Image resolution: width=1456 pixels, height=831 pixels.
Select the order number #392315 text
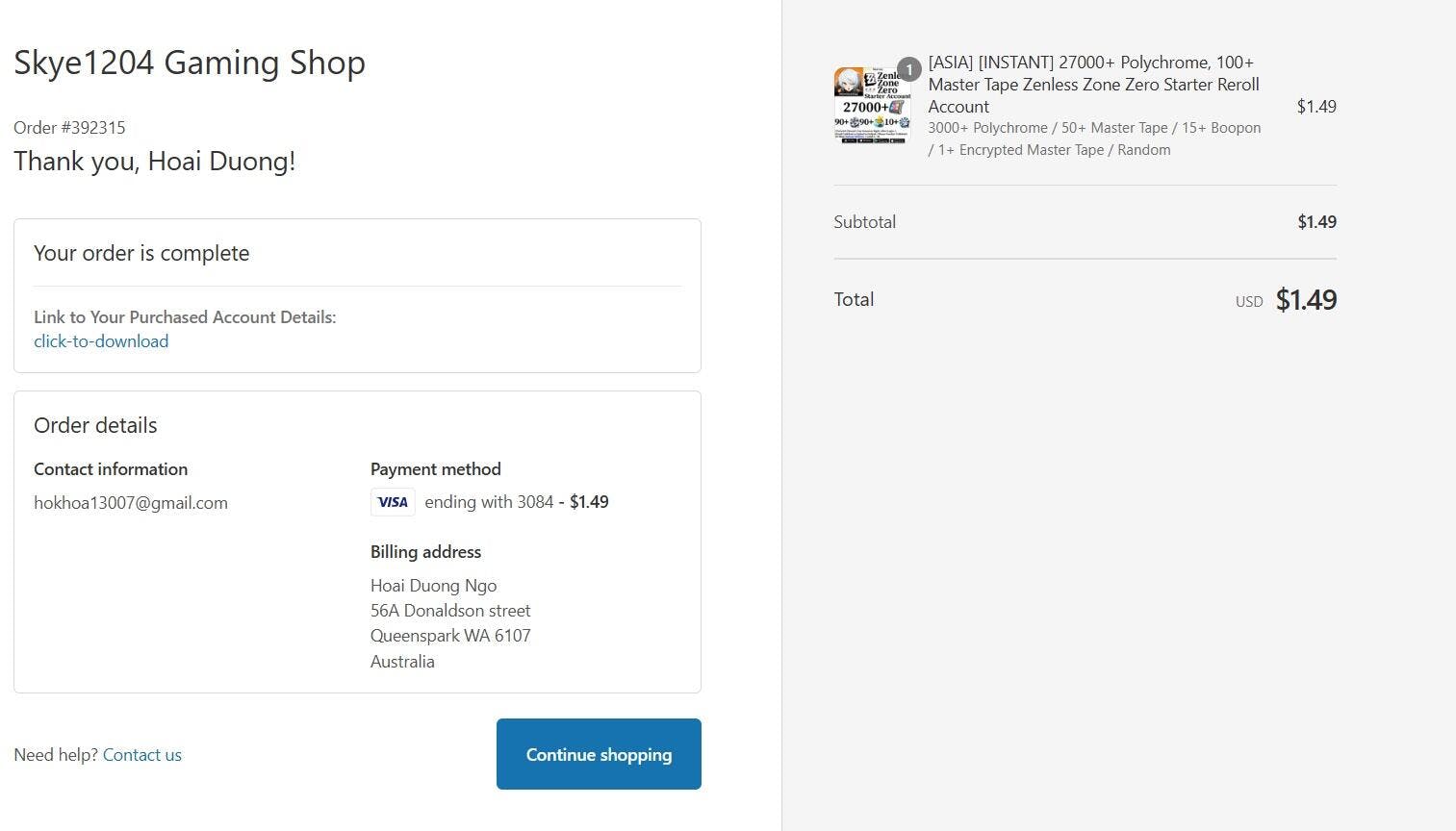(x=69, y=128)
